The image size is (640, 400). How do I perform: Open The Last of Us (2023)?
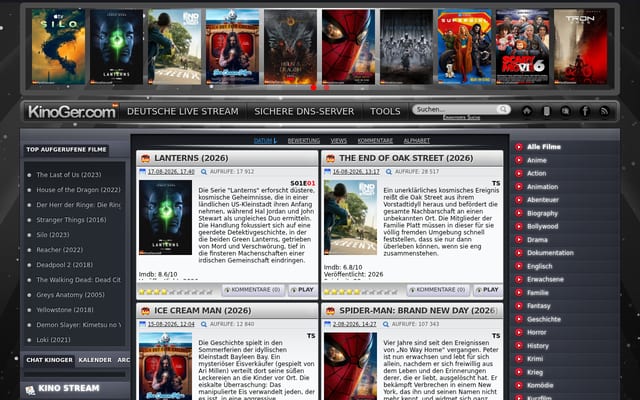point(69,175)
